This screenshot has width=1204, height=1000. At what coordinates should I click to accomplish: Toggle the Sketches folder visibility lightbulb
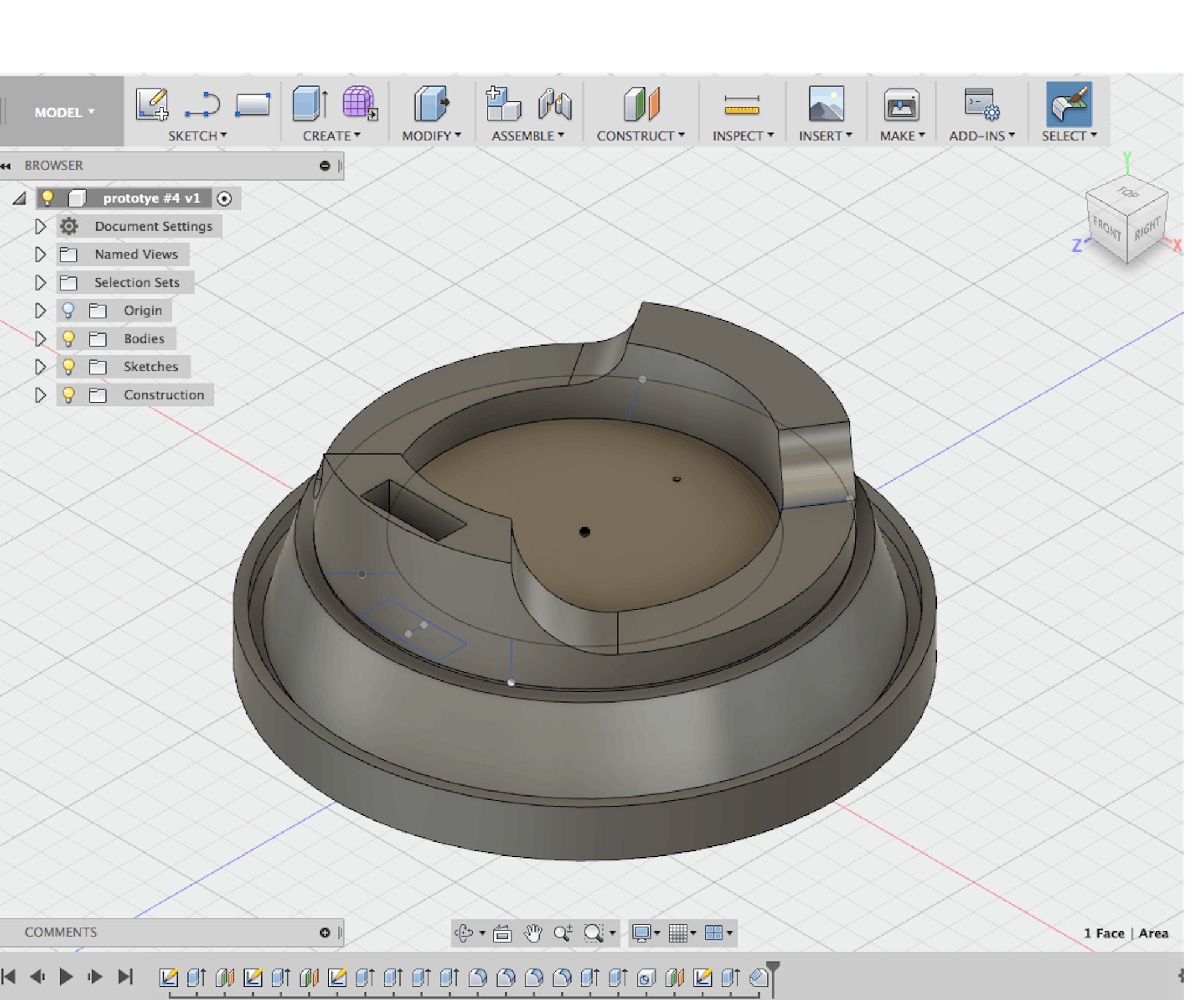69,367
